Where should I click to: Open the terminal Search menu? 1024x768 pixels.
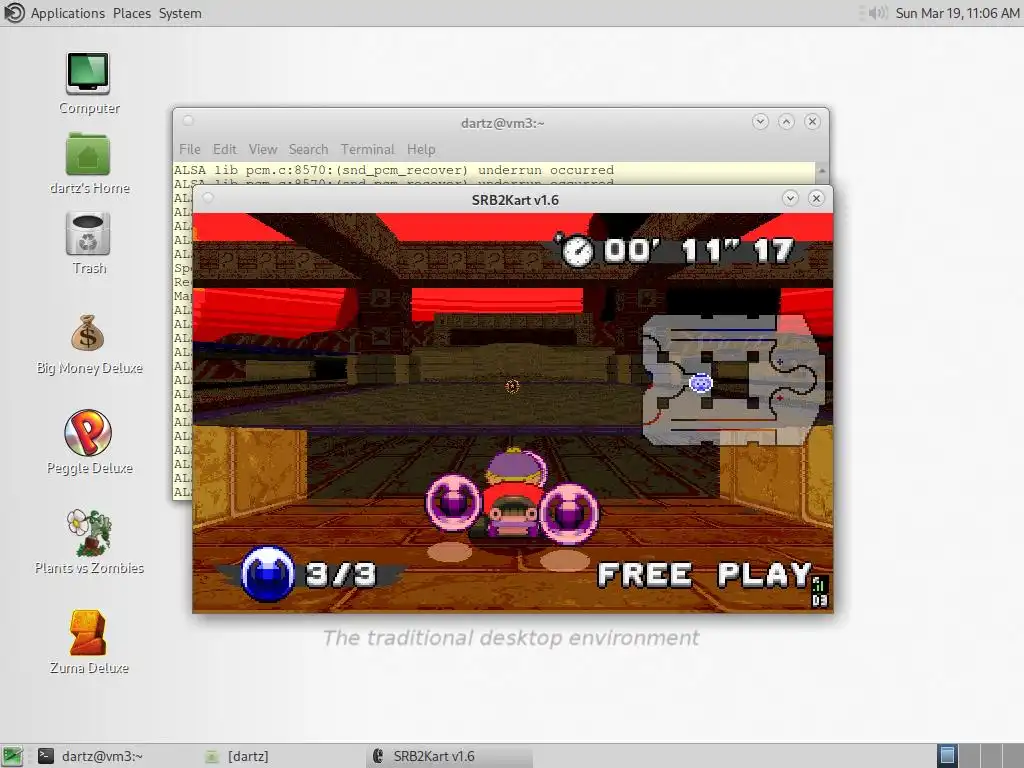(309, 150)
